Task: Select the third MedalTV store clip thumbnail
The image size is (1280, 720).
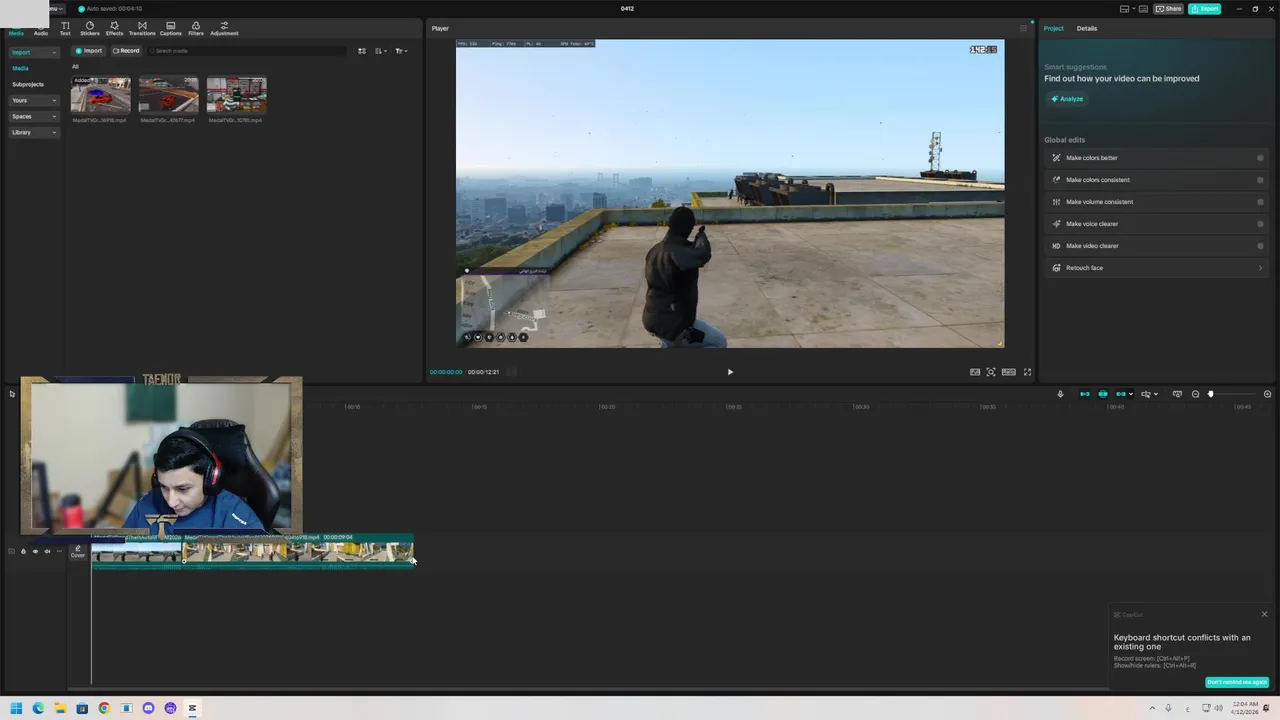Action: [x=236, y=95]
